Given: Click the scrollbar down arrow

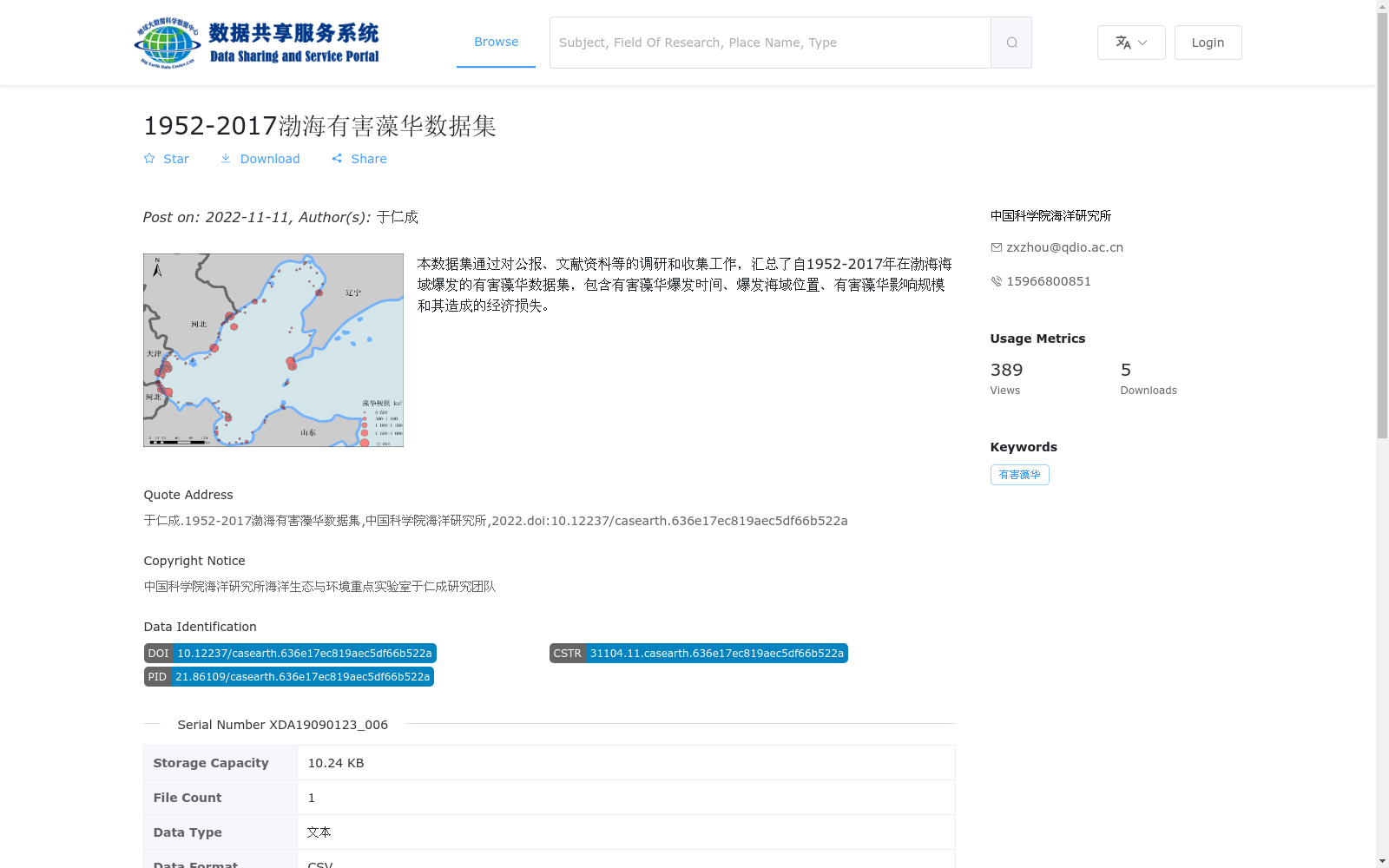Looking at the screenshot, I should (x=1382, y=861).
